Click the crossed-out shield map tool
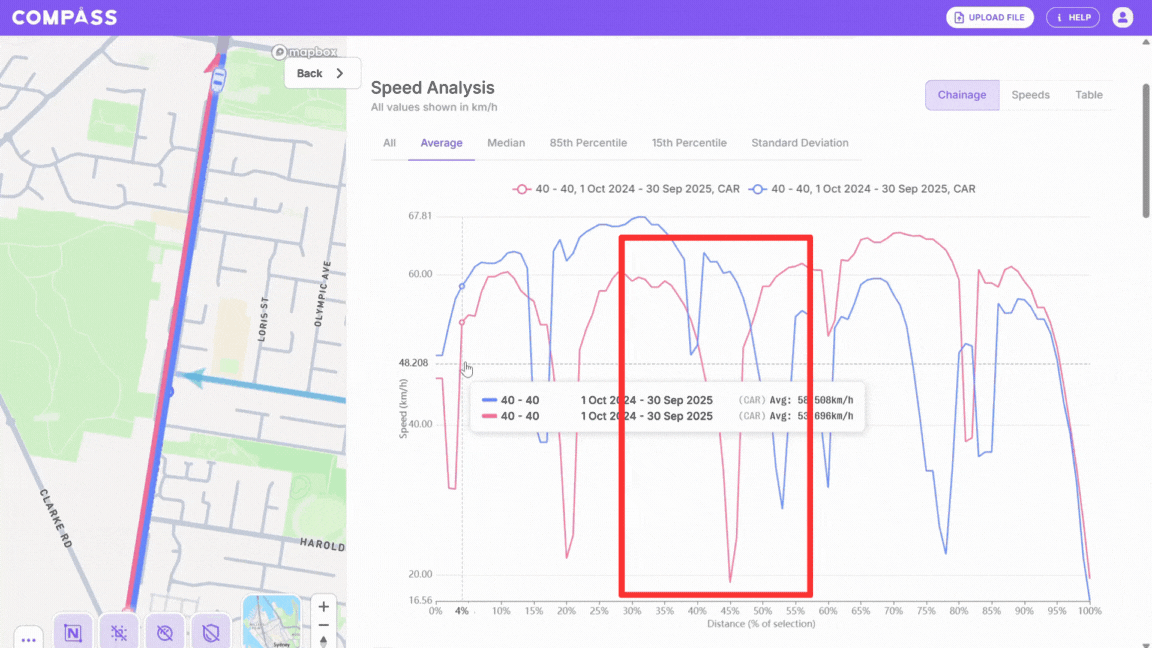The height and width of the screenshot is (648, 1152). [x=210, y=632]
